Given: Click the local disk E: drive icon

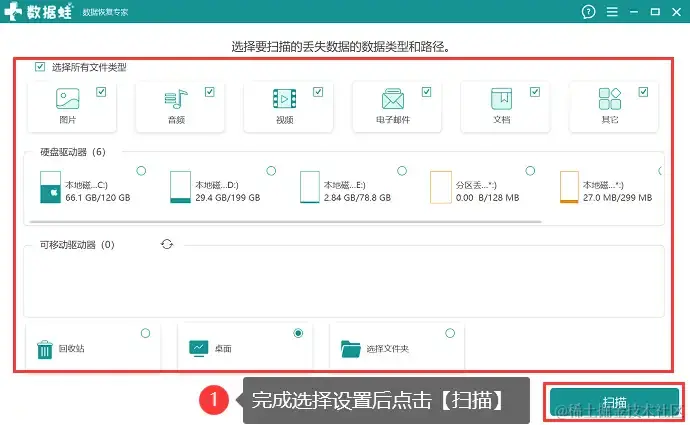Looking at the screenshot, I should click(310, 187).
